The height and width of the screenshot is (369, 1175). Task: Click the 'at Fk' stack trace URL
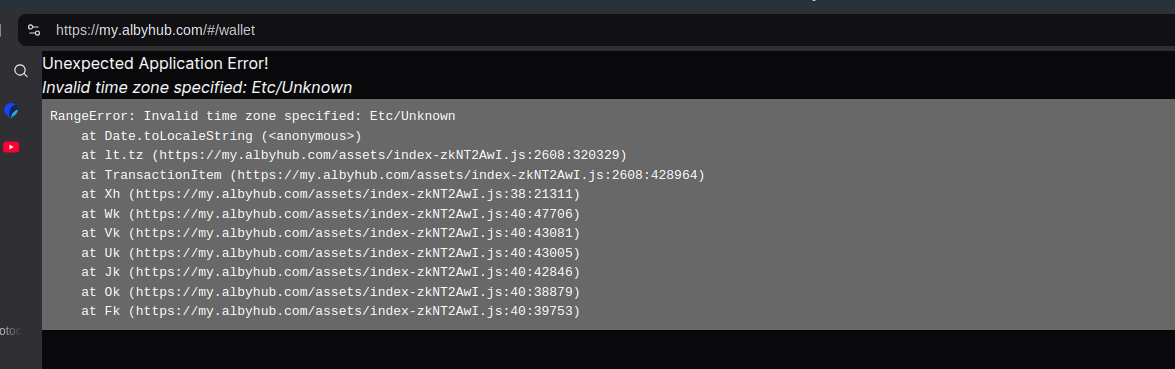pyautogui.click(x=354, y=310)
